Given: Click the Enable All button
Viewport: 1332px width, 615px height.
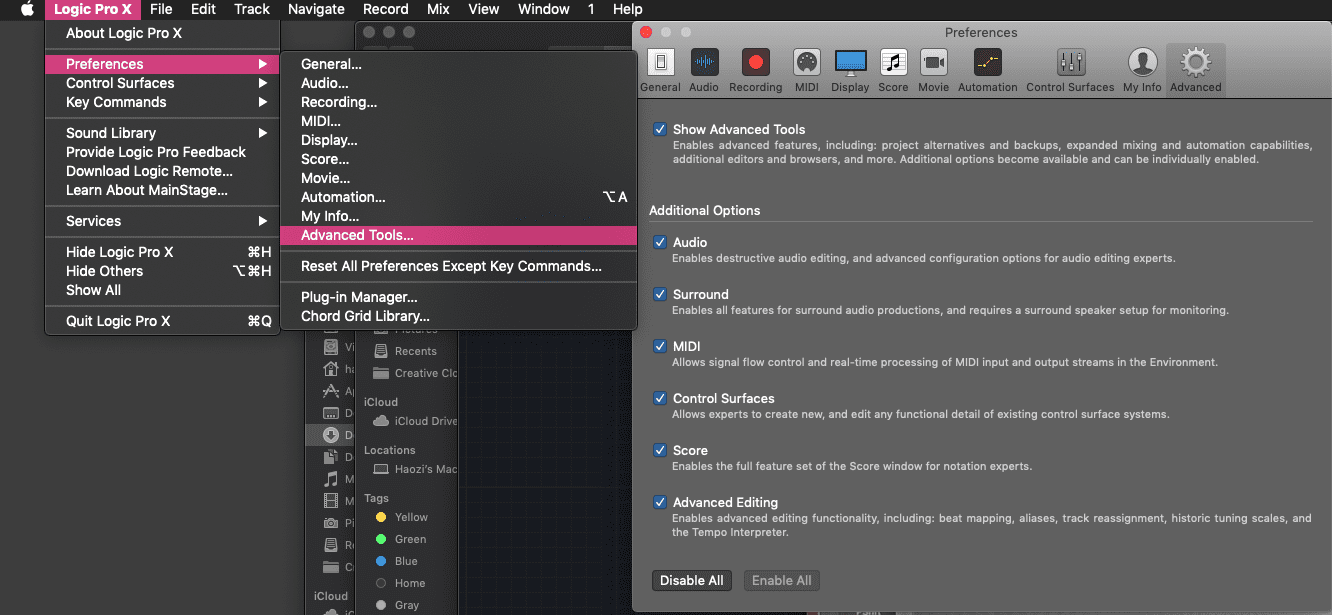Looking at the screenshot, I should [782, 580].
